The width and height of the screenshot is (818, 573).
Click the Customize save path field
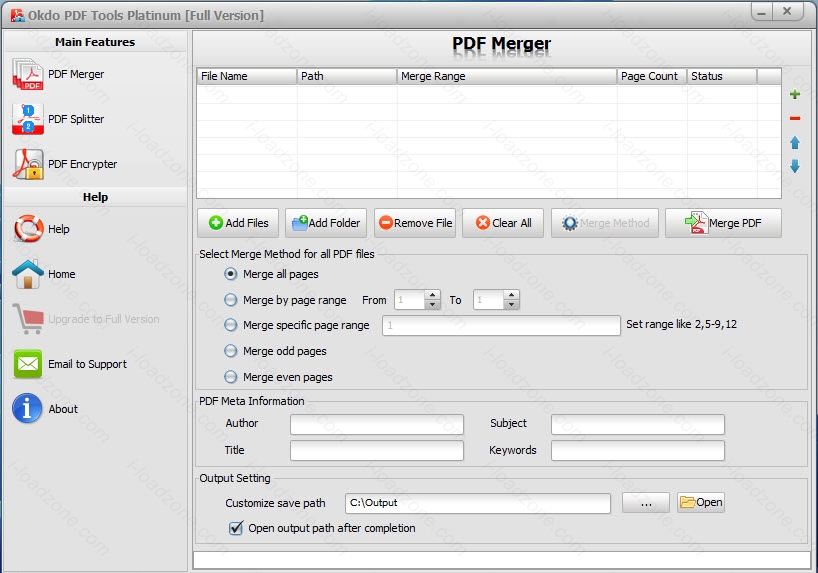tap(478, 503)
